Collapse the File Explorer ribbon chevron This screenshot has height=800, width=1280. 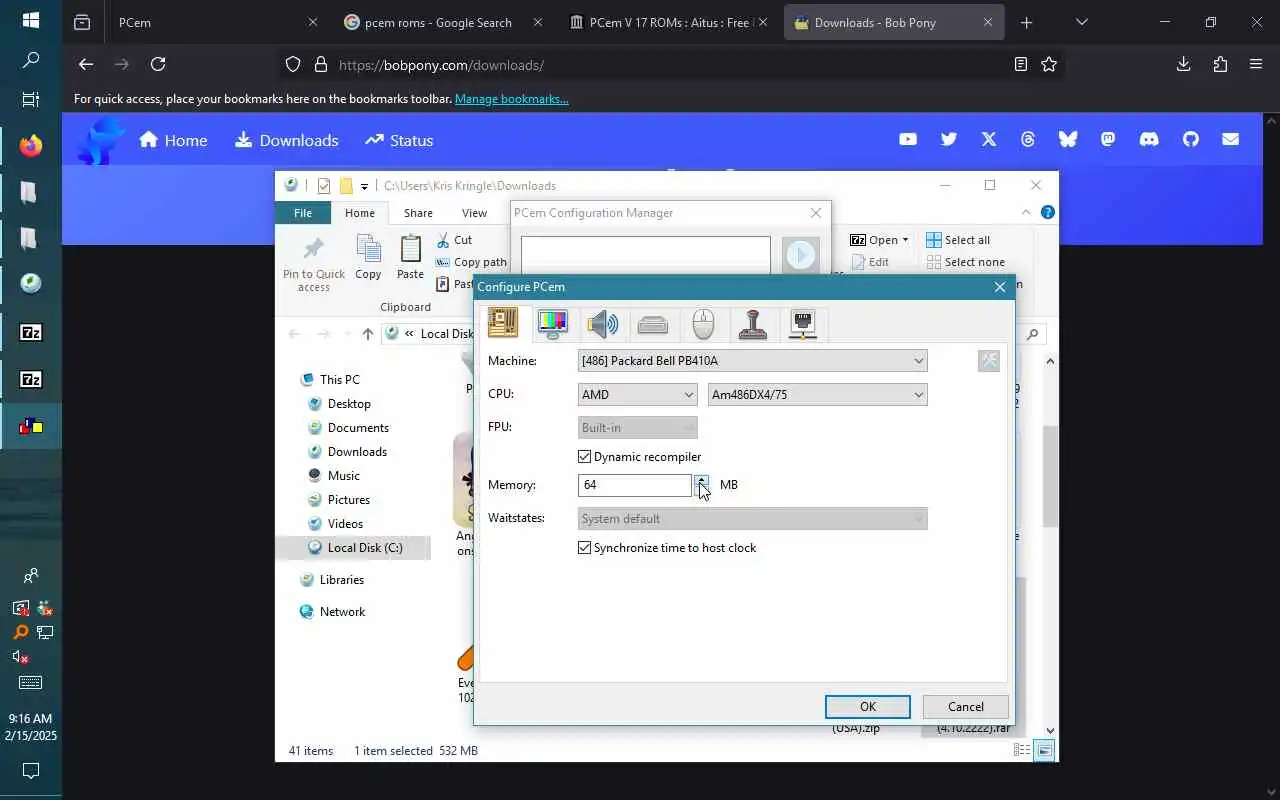pyautogui.click(x=1026, y=212)
